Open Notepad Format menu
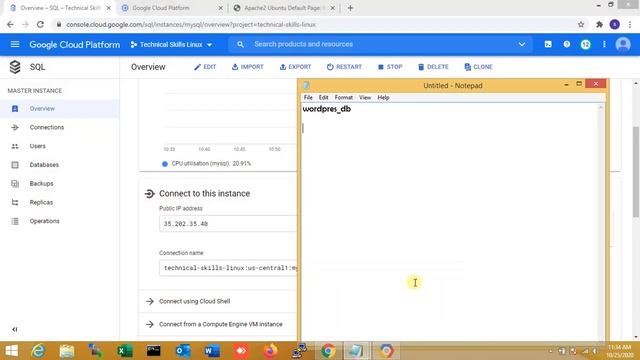Viewport: 640px width, 360px height. 344,98
